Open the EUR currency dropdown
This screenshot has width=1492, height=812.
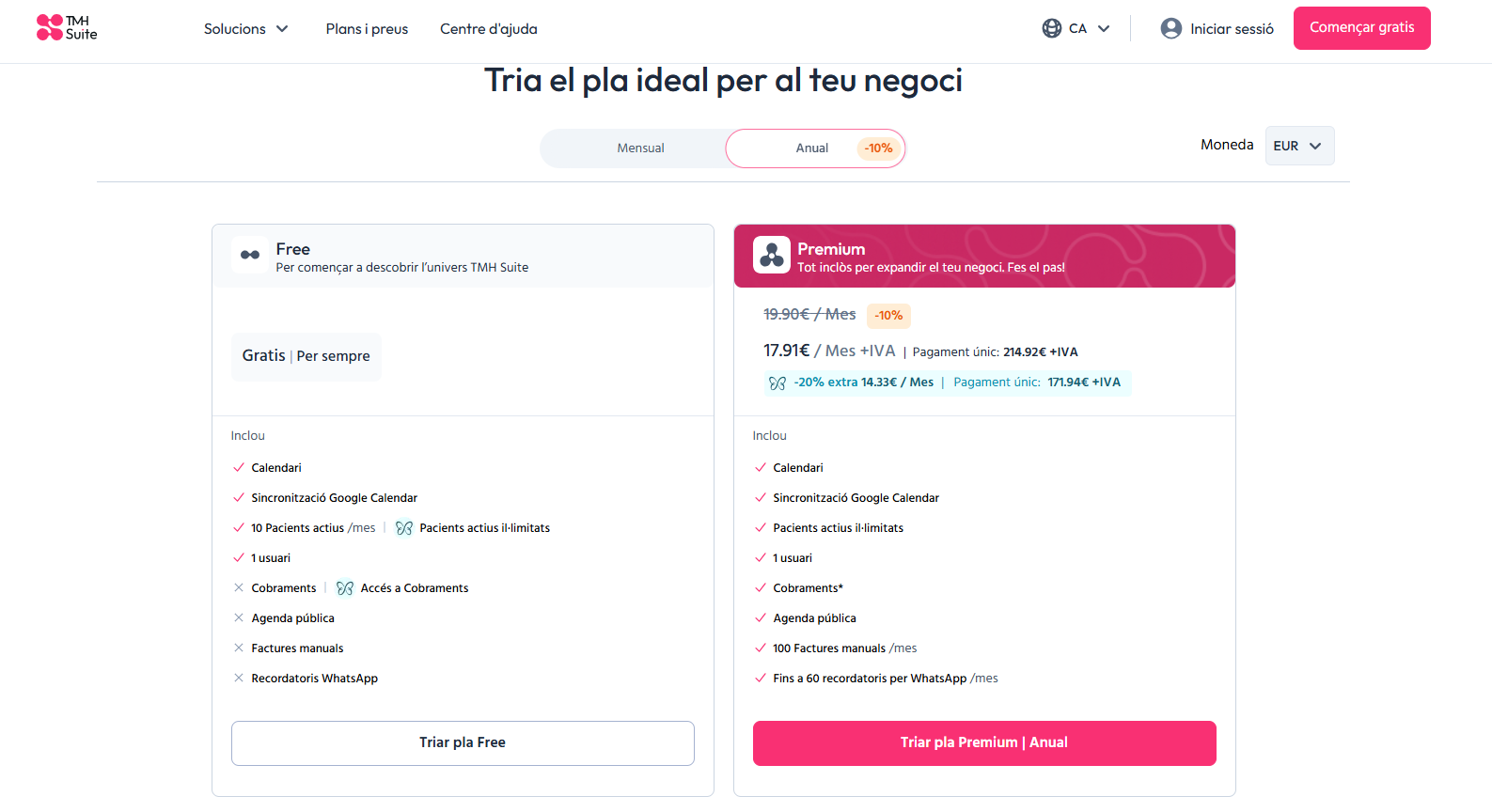(x=1299, y=146)
